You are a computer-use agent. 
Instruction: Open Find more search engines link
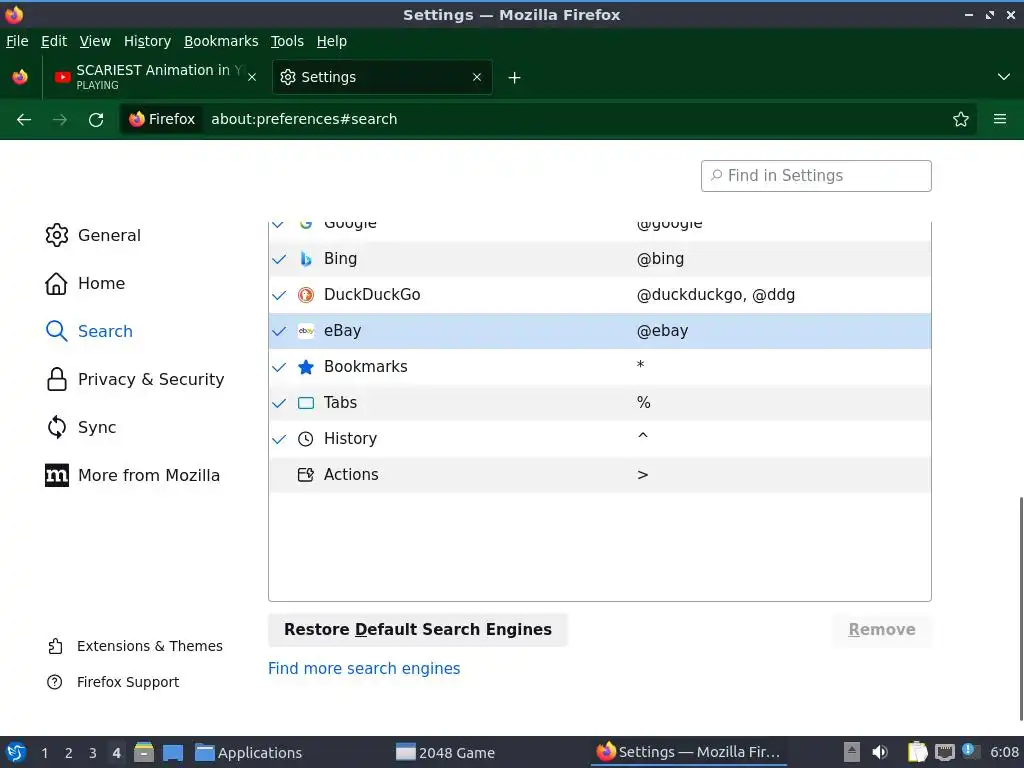click(364, 669)
